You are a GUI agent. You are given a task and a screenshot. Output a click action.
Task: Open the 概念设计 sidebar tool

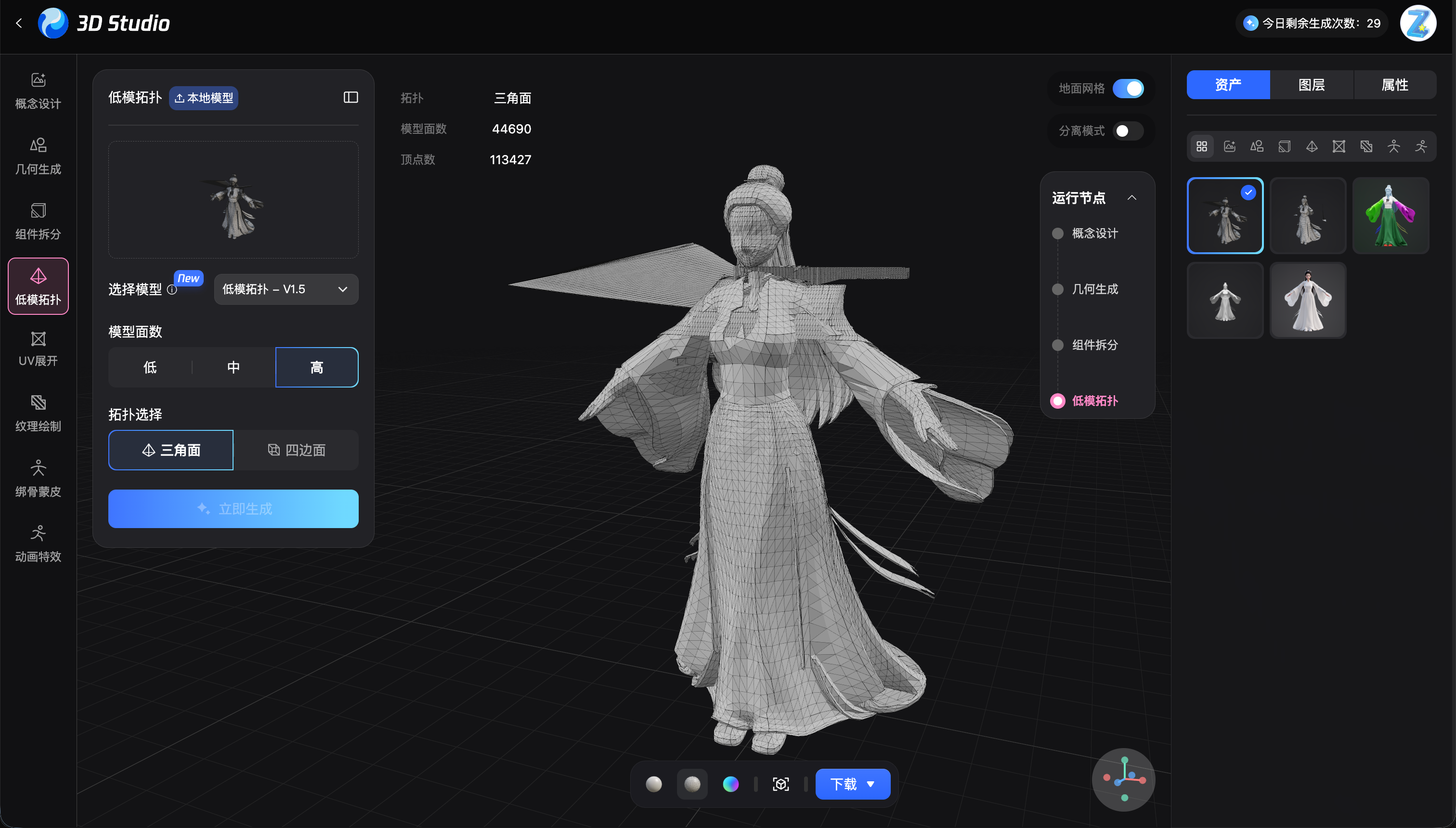point(38,91)
